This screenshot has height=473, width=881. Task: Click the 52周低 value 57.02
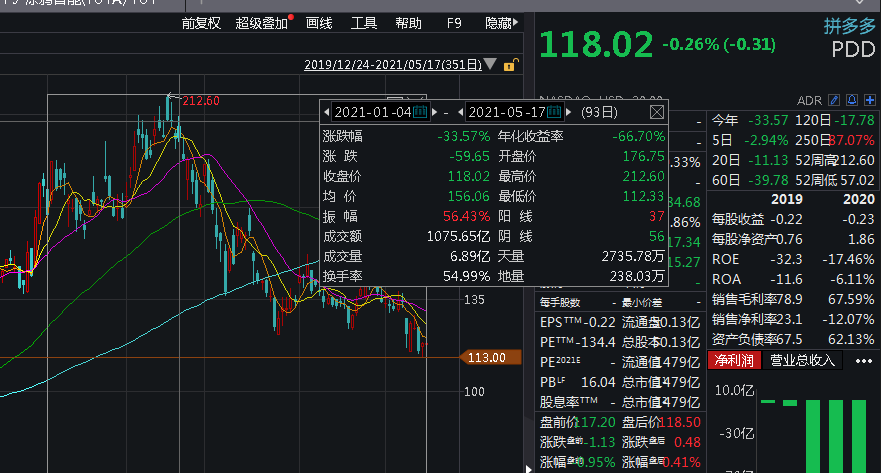[857, 180]
